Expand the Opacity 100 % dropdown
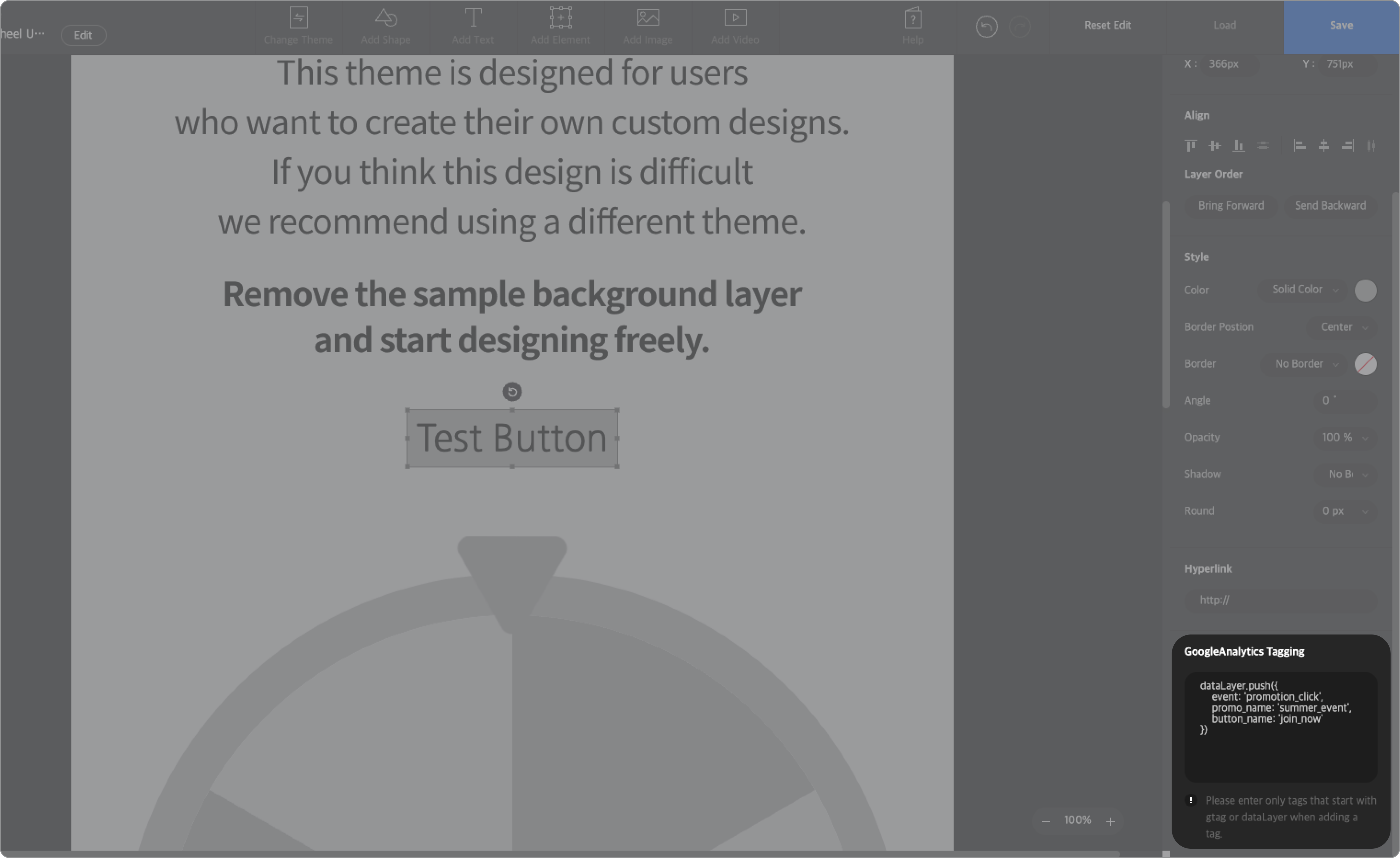 point(1344,437)
